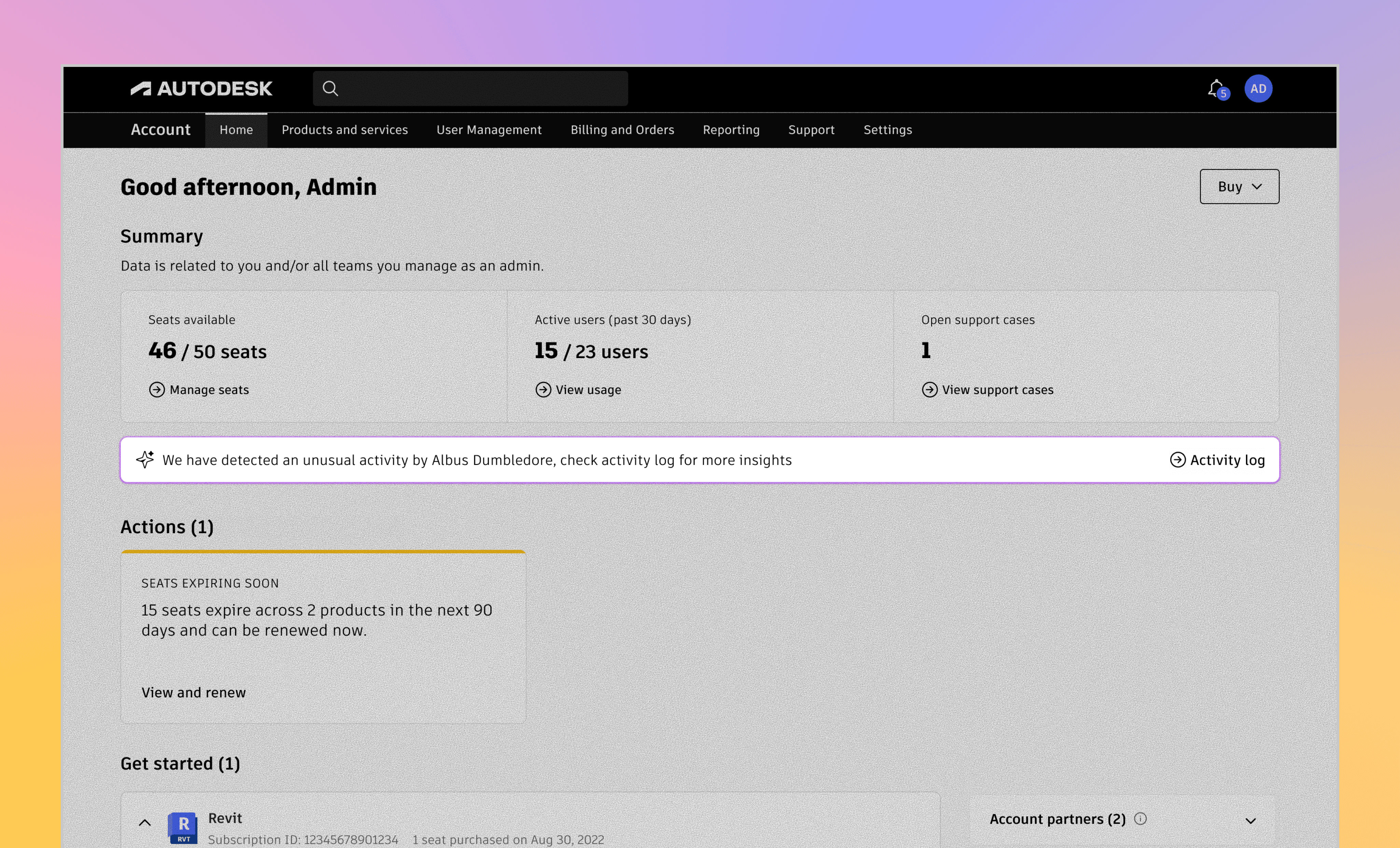Click the notification bell icon

[1215, 89]
